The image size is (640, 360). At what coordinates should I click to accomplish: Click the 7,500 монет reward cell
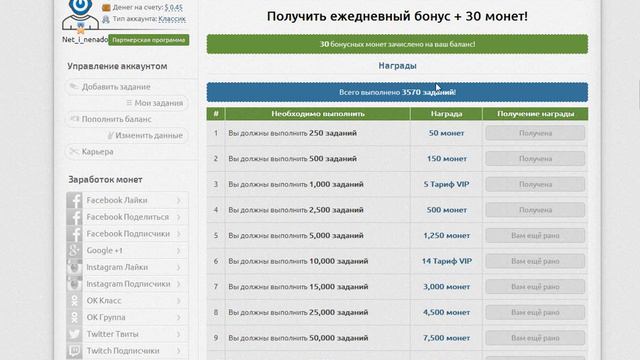(446, 338)
